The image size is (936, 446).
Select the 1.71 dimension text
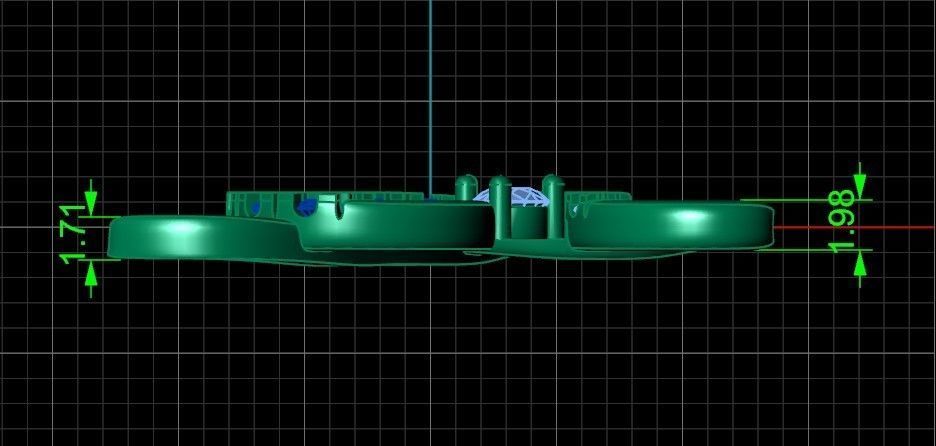click(x=73, y=234)
